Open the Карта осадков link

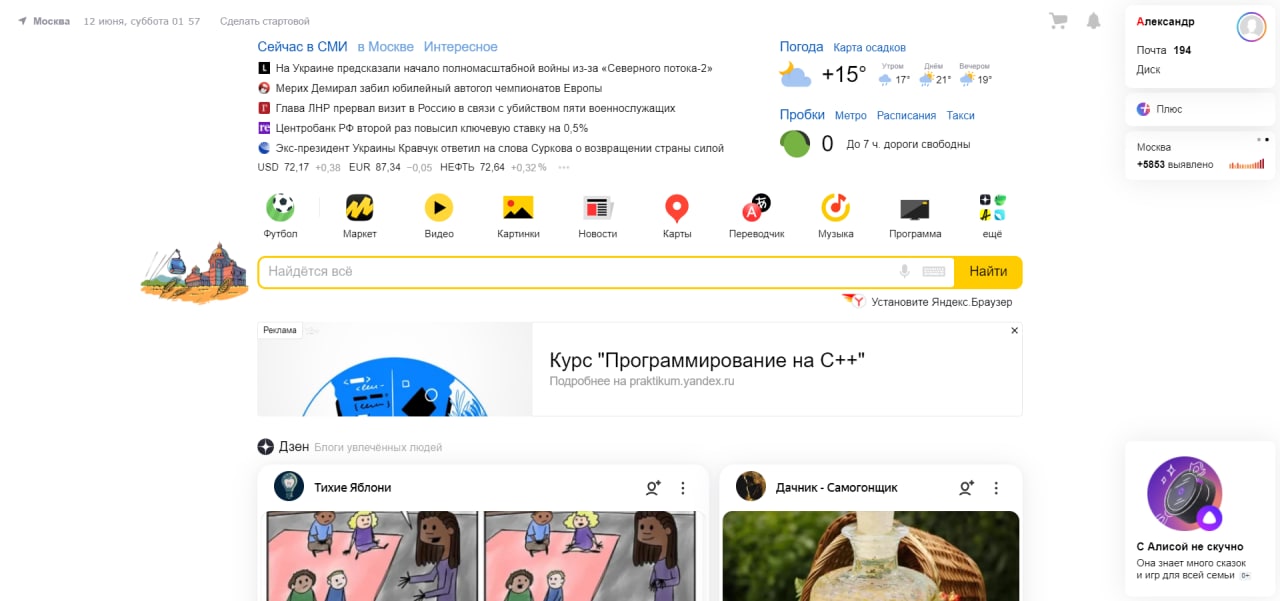coord(869,47)
